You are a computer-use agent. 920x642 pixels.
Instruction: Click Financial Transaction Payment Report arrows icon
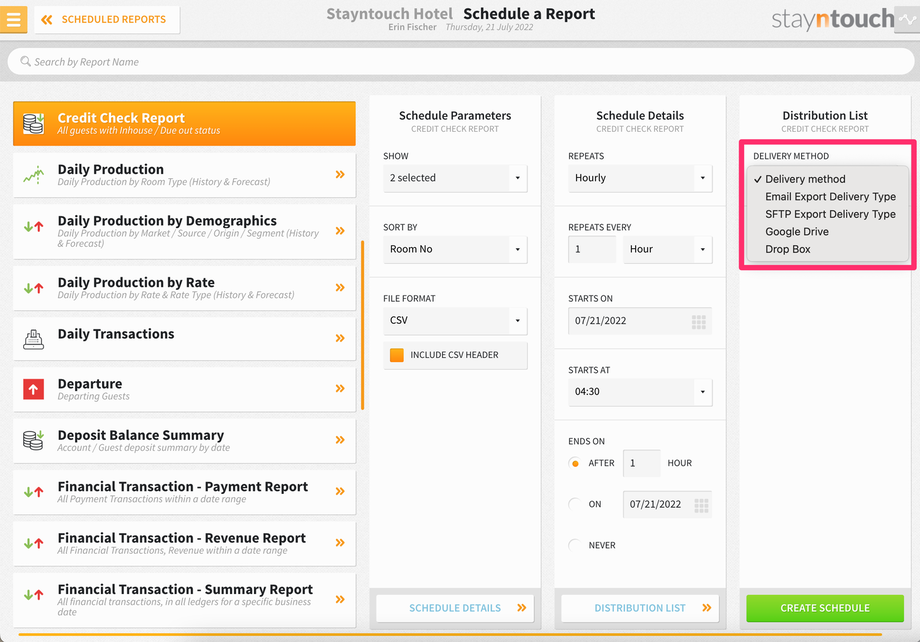pos(33,492)
